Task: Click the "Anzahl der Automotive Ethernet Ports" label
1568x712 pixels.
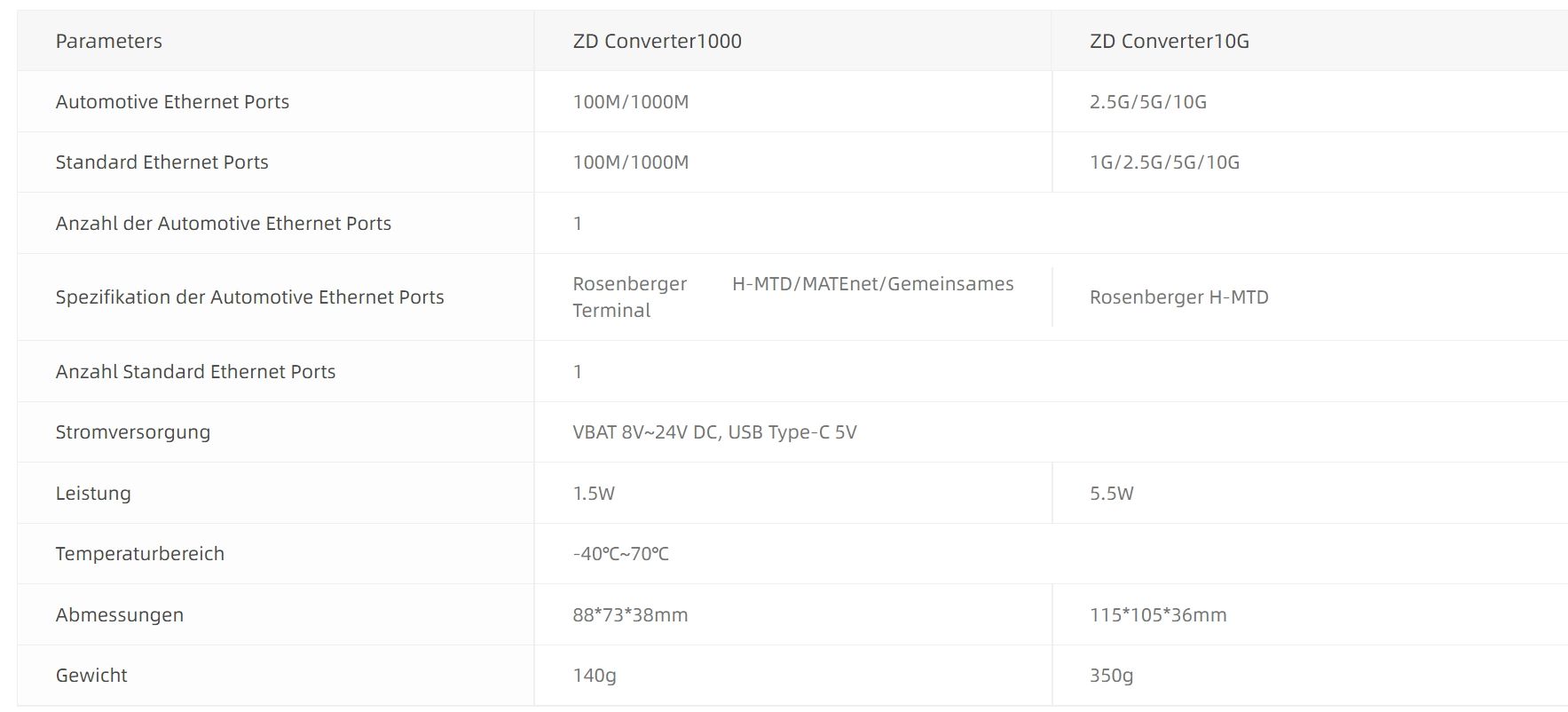Action: click(223, 224)
